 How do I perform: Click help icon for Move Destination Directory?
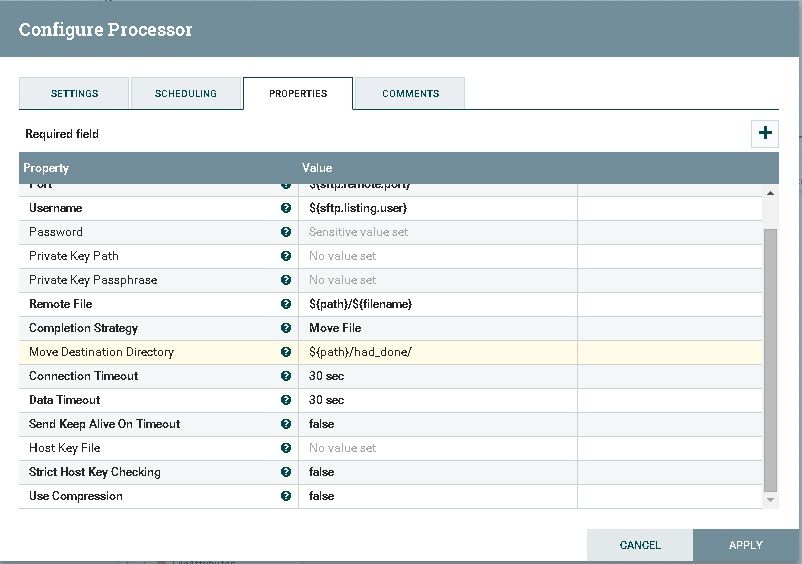click(286, 352)
